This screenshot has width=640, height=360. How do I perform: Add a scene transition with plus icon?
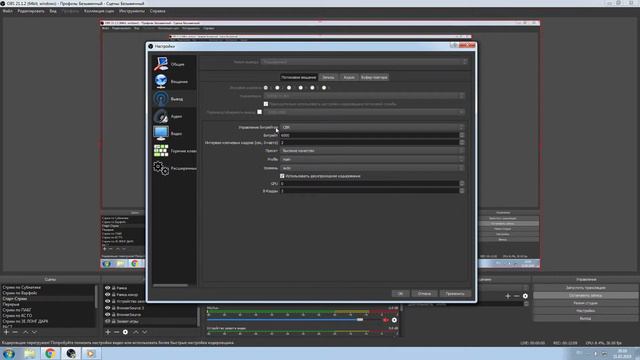point(508,296)
